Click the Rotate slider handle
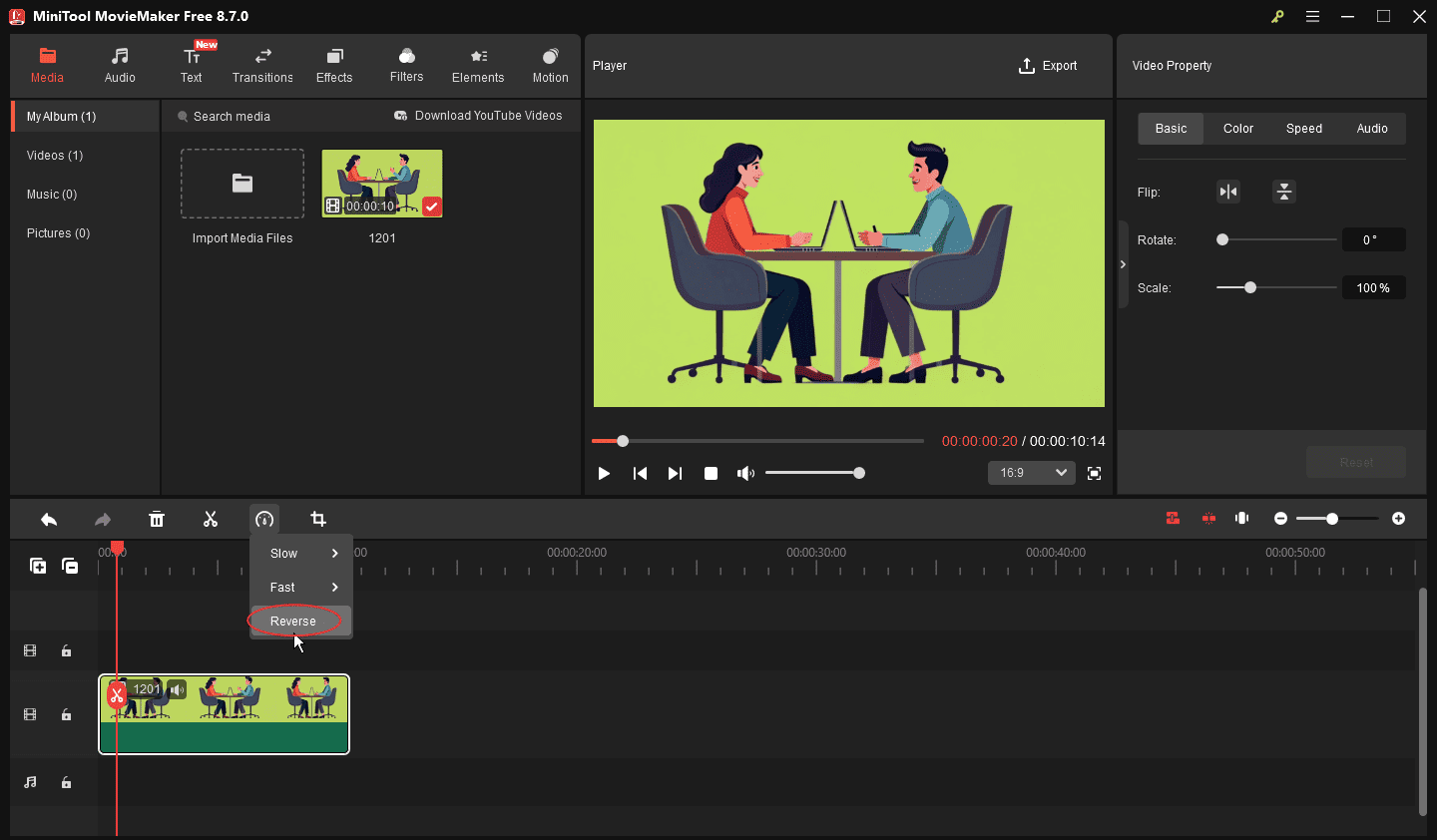Screen dimensions: 1437x840 click(x=1222, y=239)
